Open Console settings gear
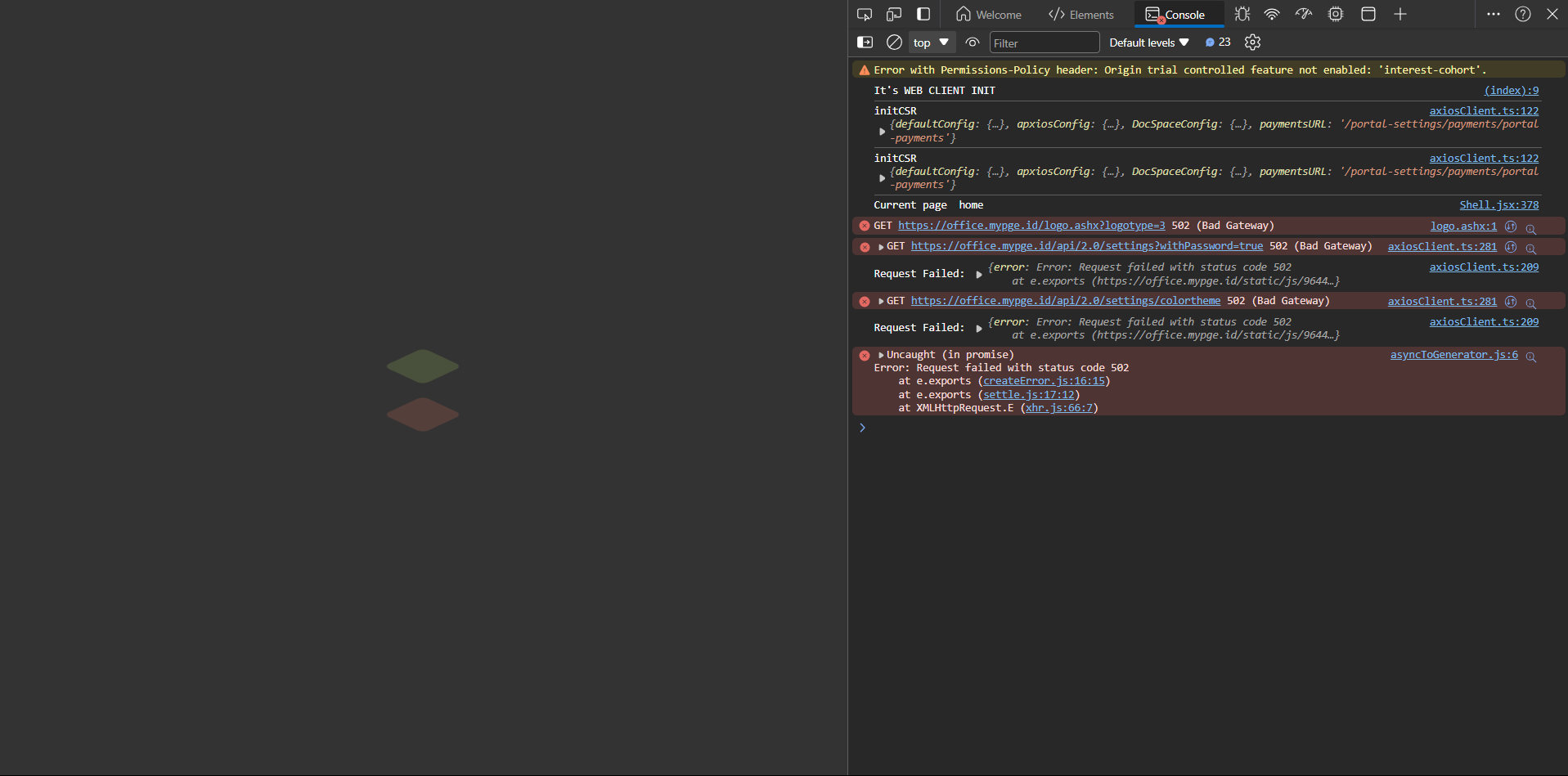 click(1252, 43)
